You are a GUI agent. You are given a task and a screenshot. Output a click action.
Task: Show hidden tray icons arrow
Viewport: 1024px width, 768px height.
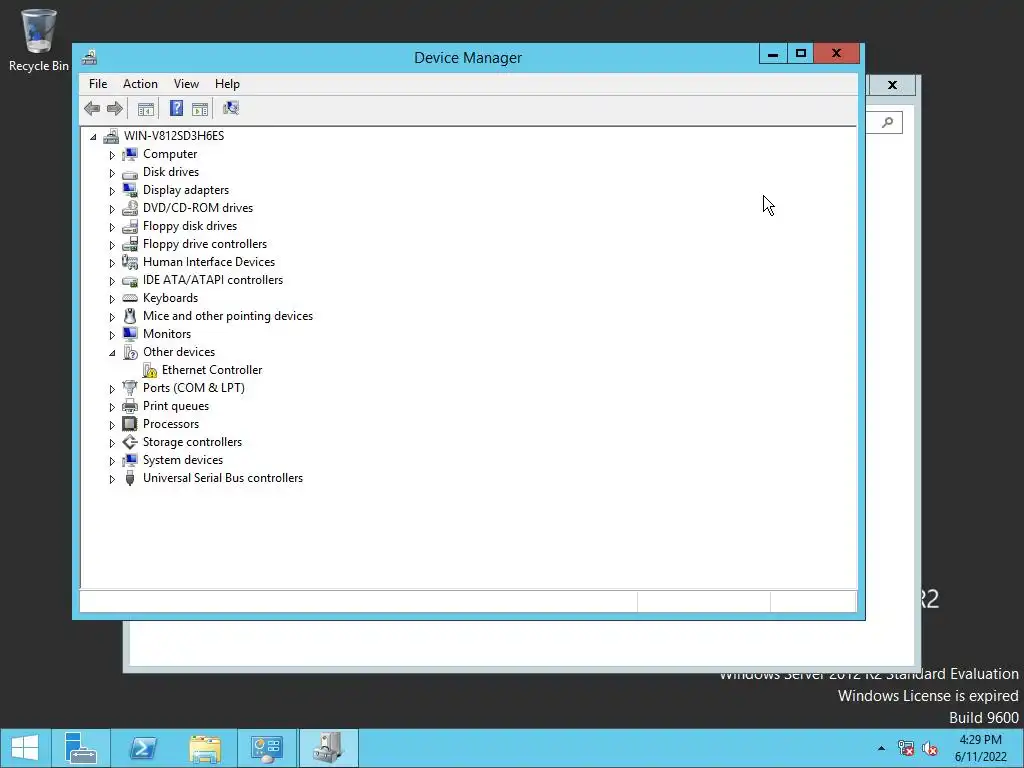point(882,748)
